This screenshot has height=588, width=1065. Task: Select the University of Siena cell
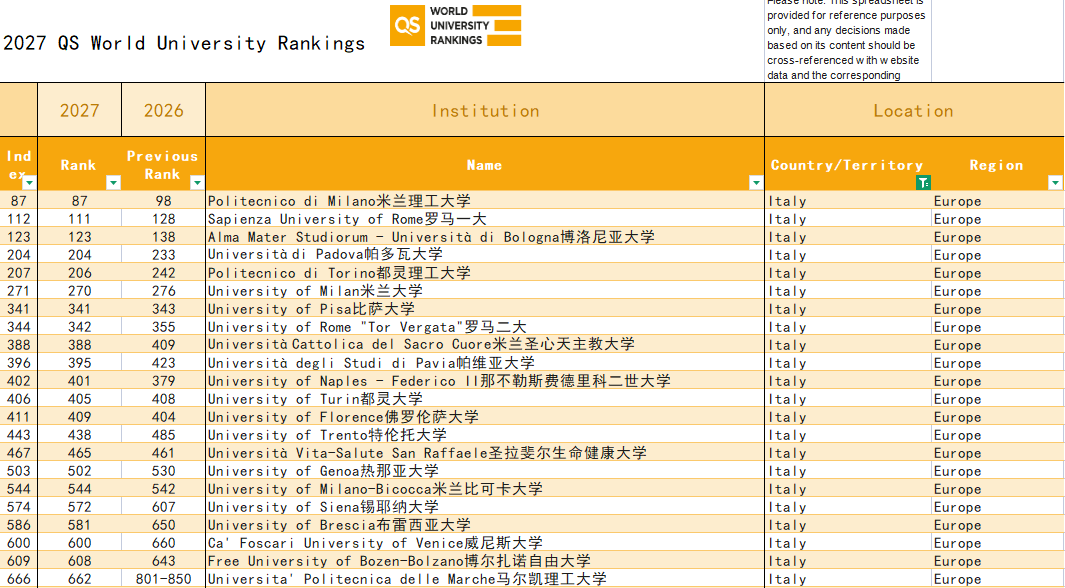pos(485,507)
